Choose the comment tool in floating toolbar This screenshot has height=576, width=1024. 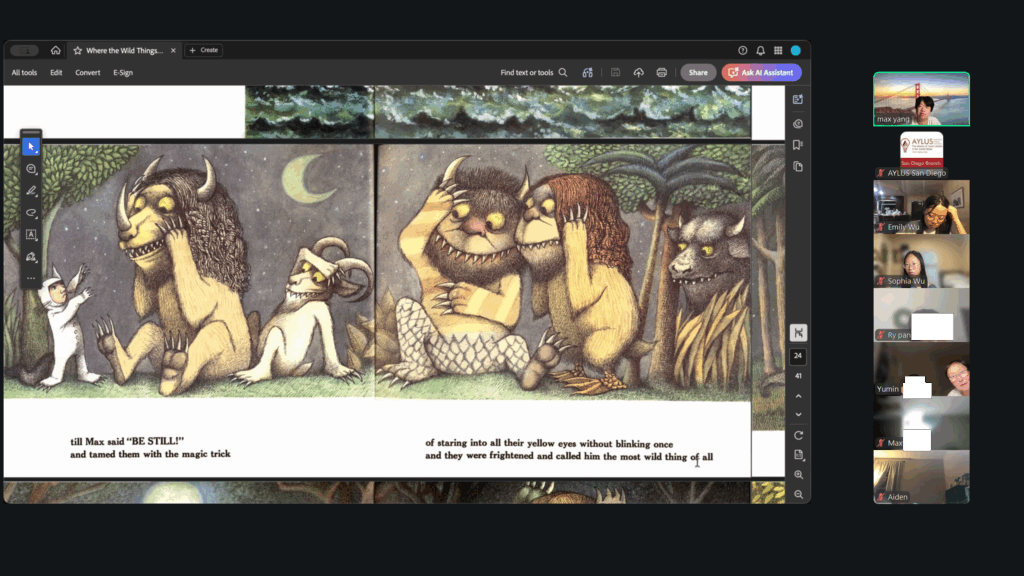point(31,169)
